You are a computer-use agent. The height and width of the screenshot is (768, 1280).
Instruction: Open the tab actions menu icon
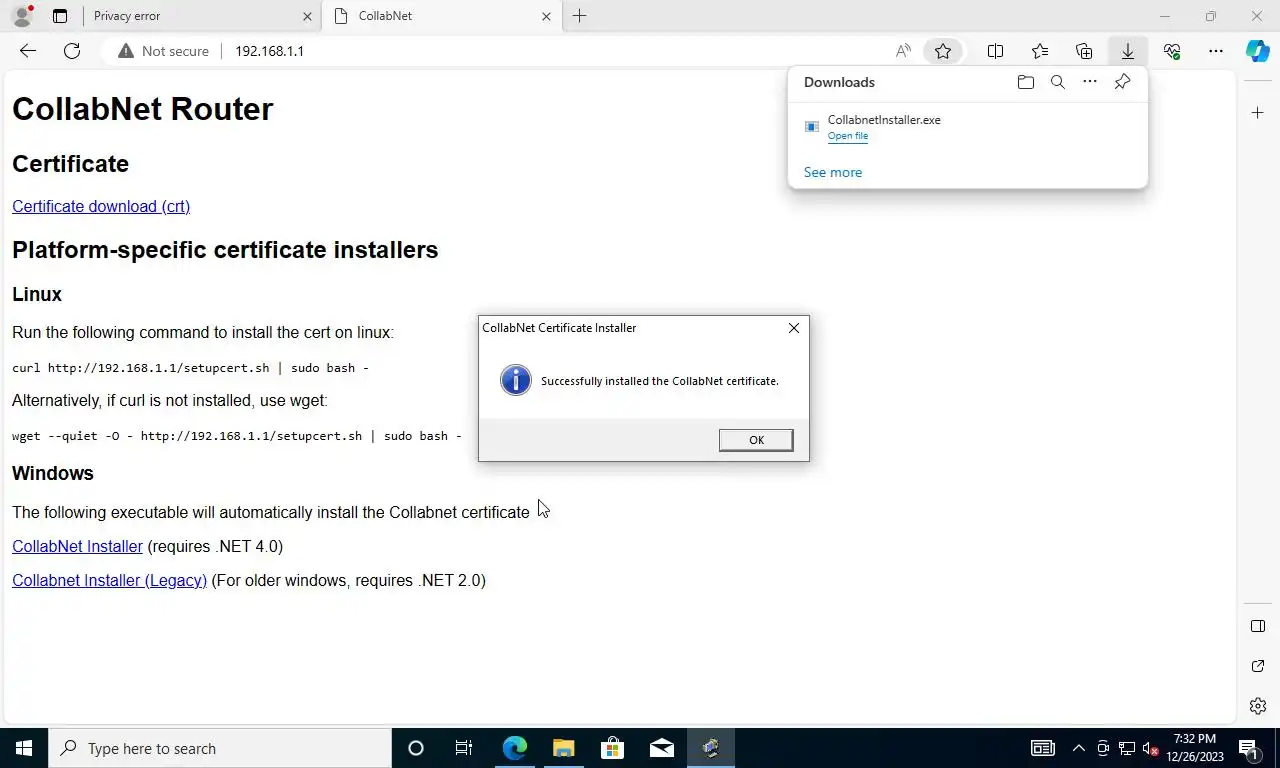coord(60,16)
